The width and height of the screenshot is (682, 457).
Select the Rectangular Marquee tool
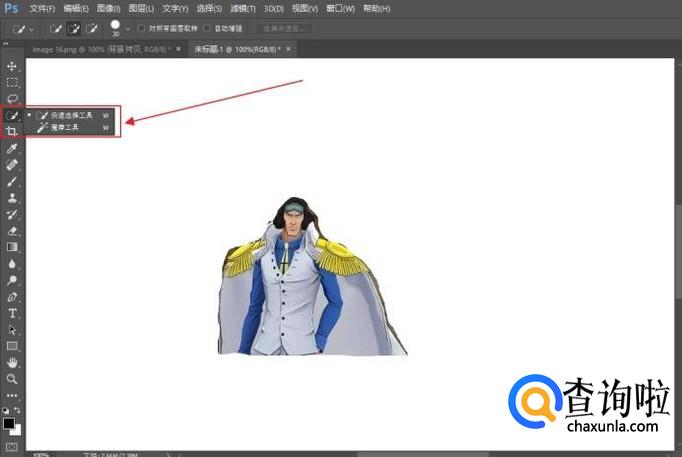pos(12,83)
